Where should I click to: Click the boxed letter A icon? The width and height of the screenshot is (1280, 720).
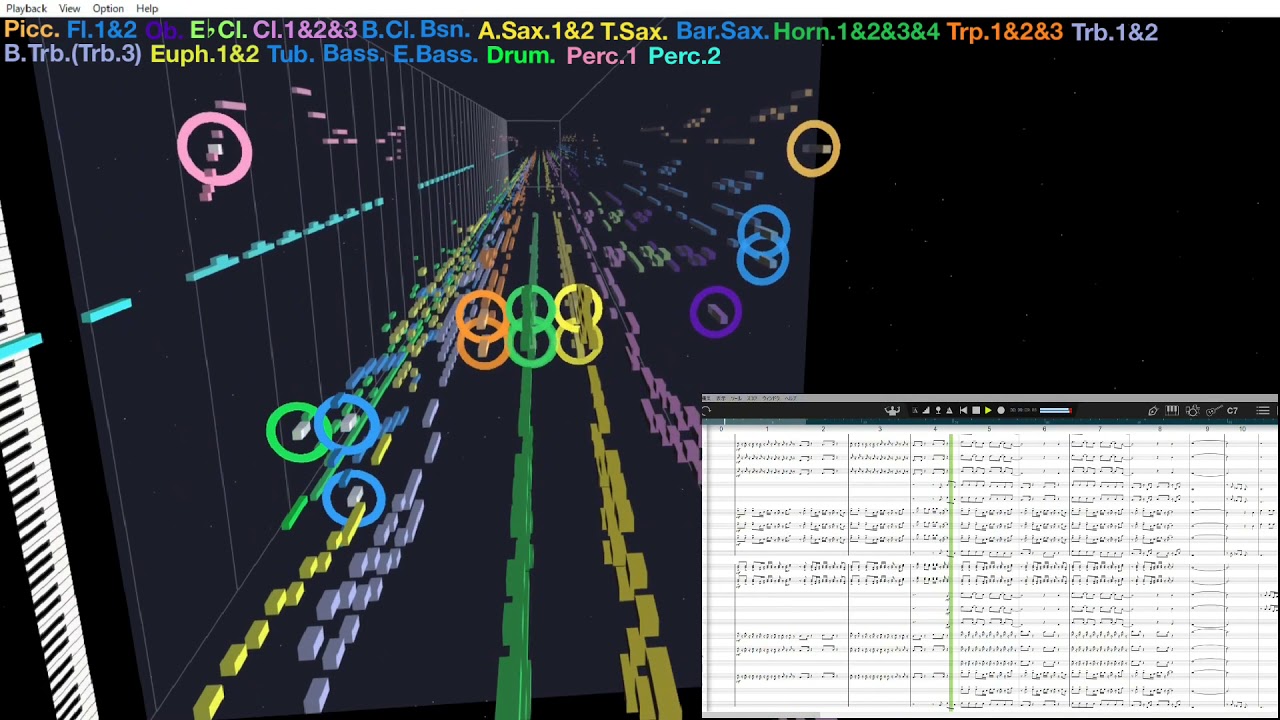[x=915, y=410]
